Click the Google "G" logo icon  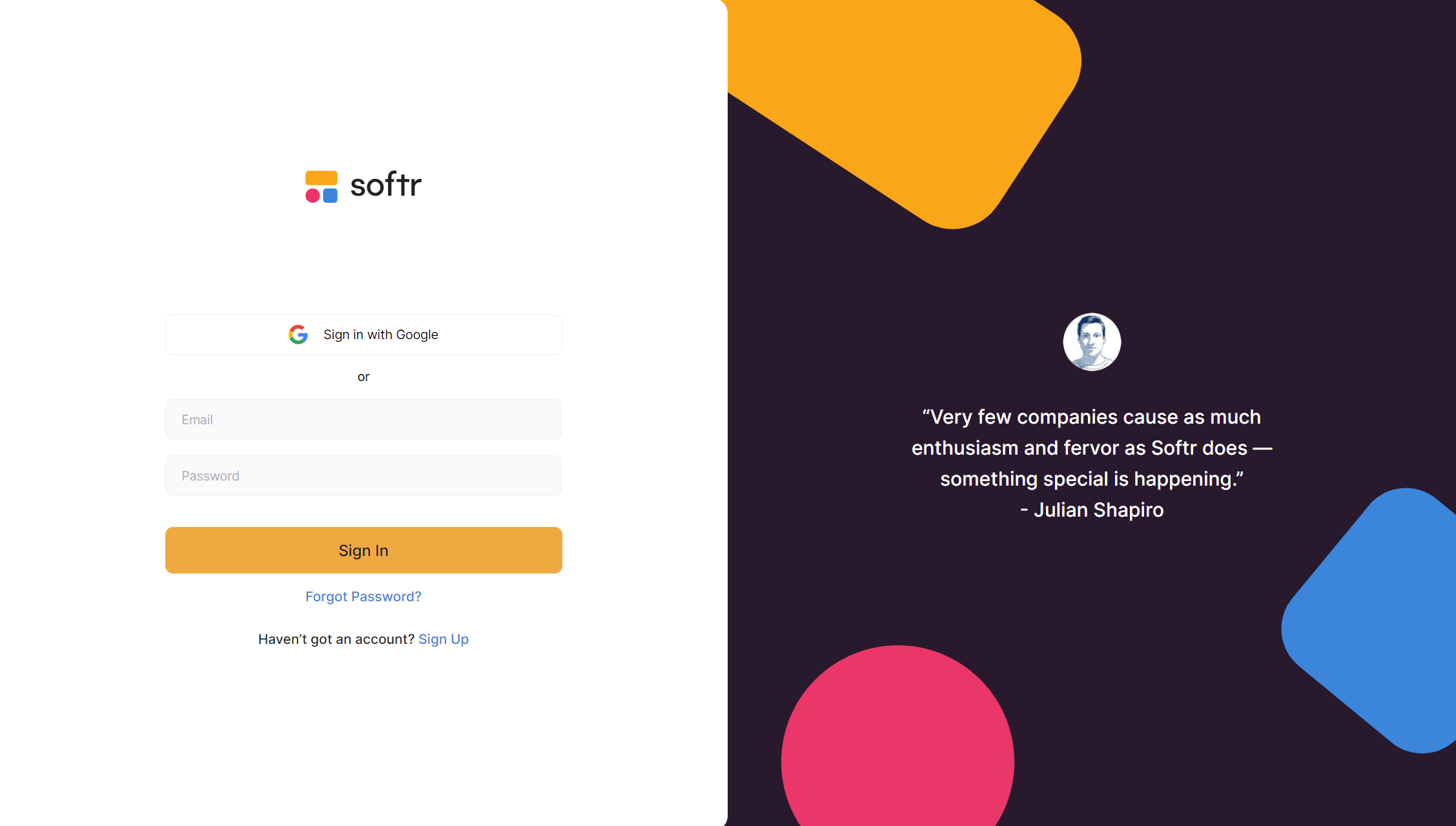(298, 335)
